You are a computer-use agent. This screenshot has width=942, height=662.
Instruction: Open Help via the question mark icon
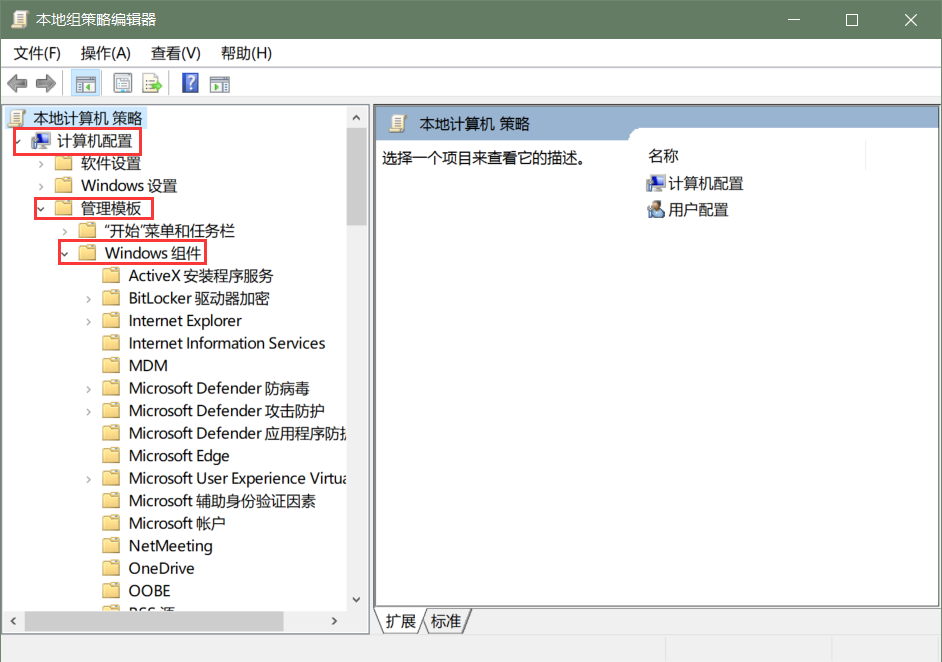click(190, 84)
